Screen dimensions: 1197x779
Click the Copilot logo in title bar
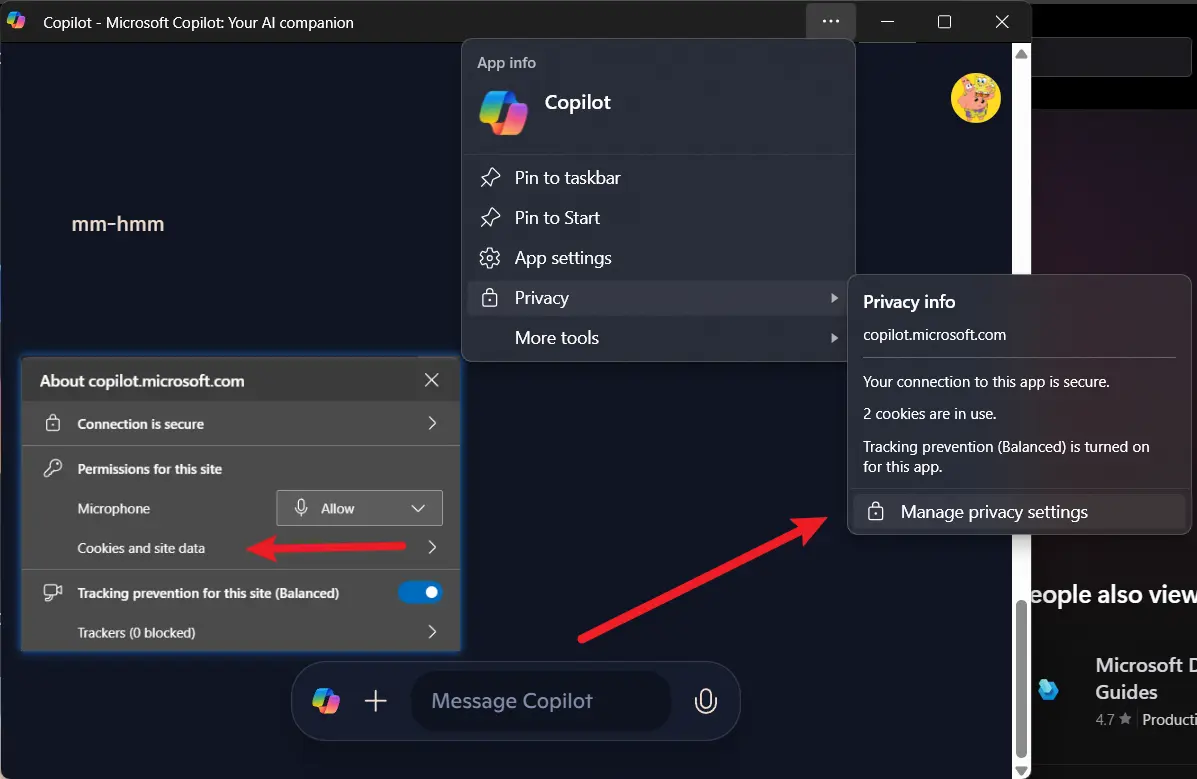[x=16, y=21]
